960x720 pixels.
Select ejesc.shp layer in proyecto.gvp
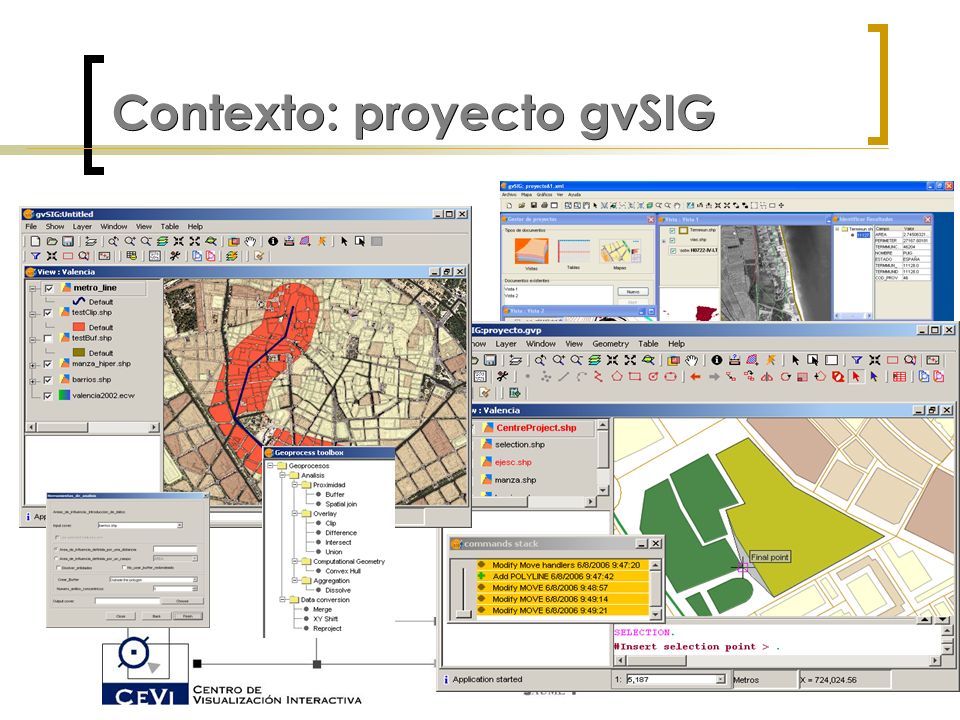click(513, 462)
